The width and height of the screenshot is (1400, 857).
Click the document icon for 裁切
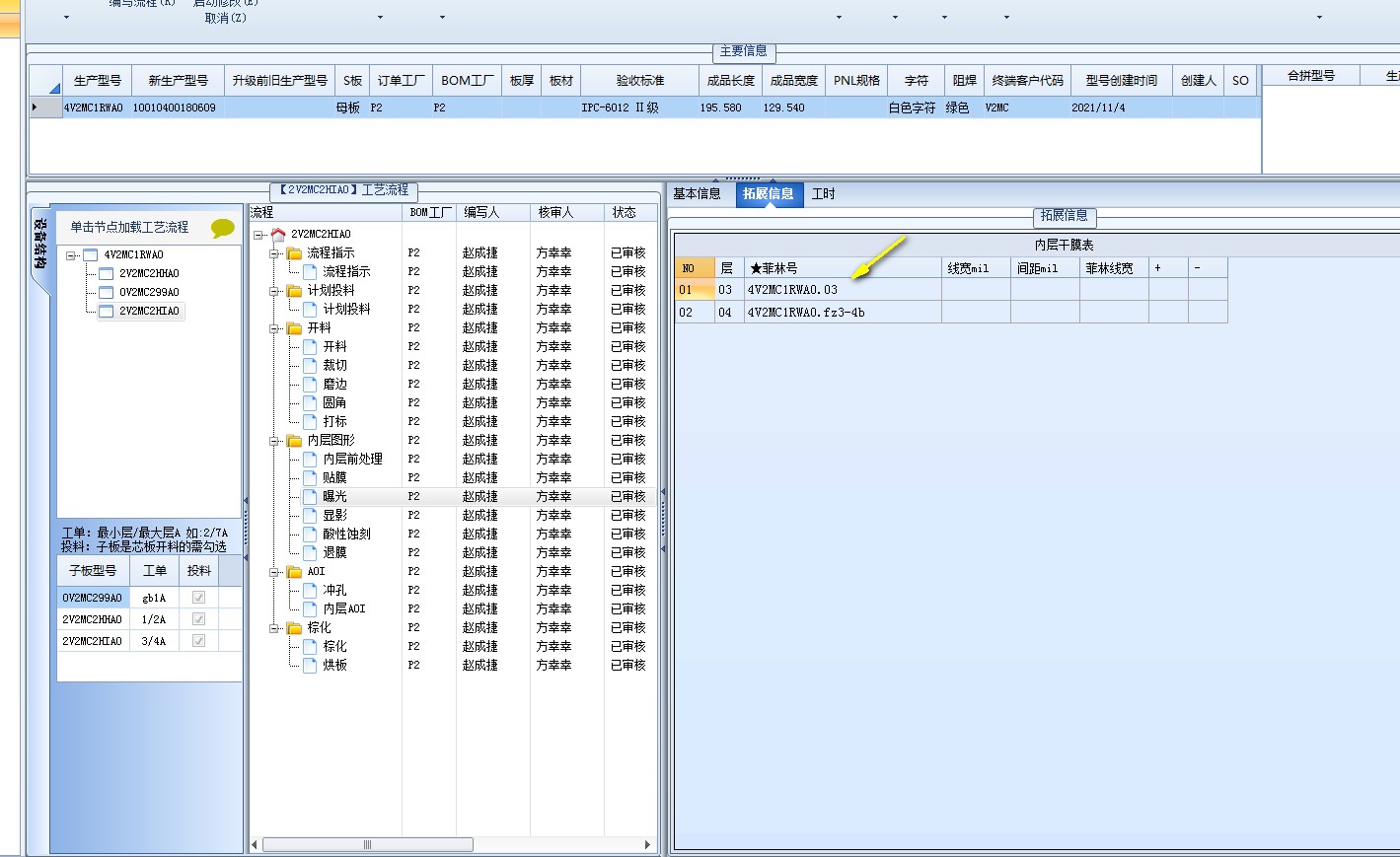pyautogui.click(x=310, y=366)
